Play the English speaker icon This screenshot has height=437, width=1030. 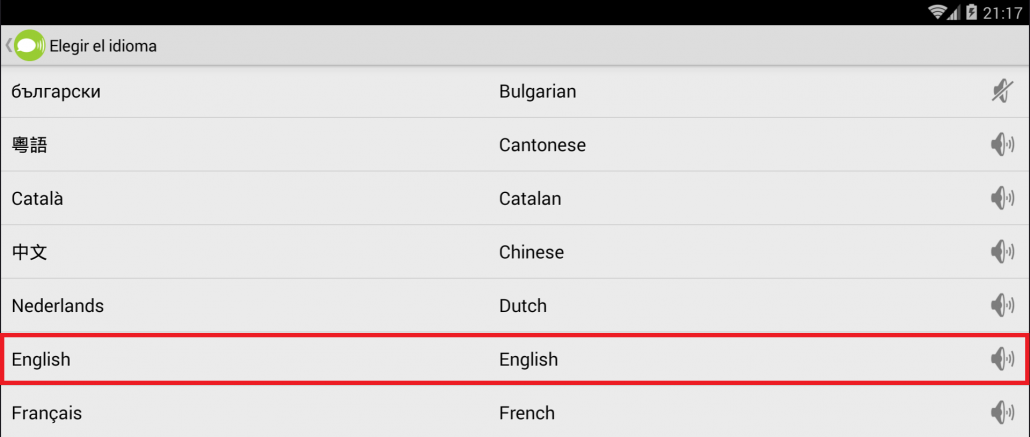click(1002, 359)
